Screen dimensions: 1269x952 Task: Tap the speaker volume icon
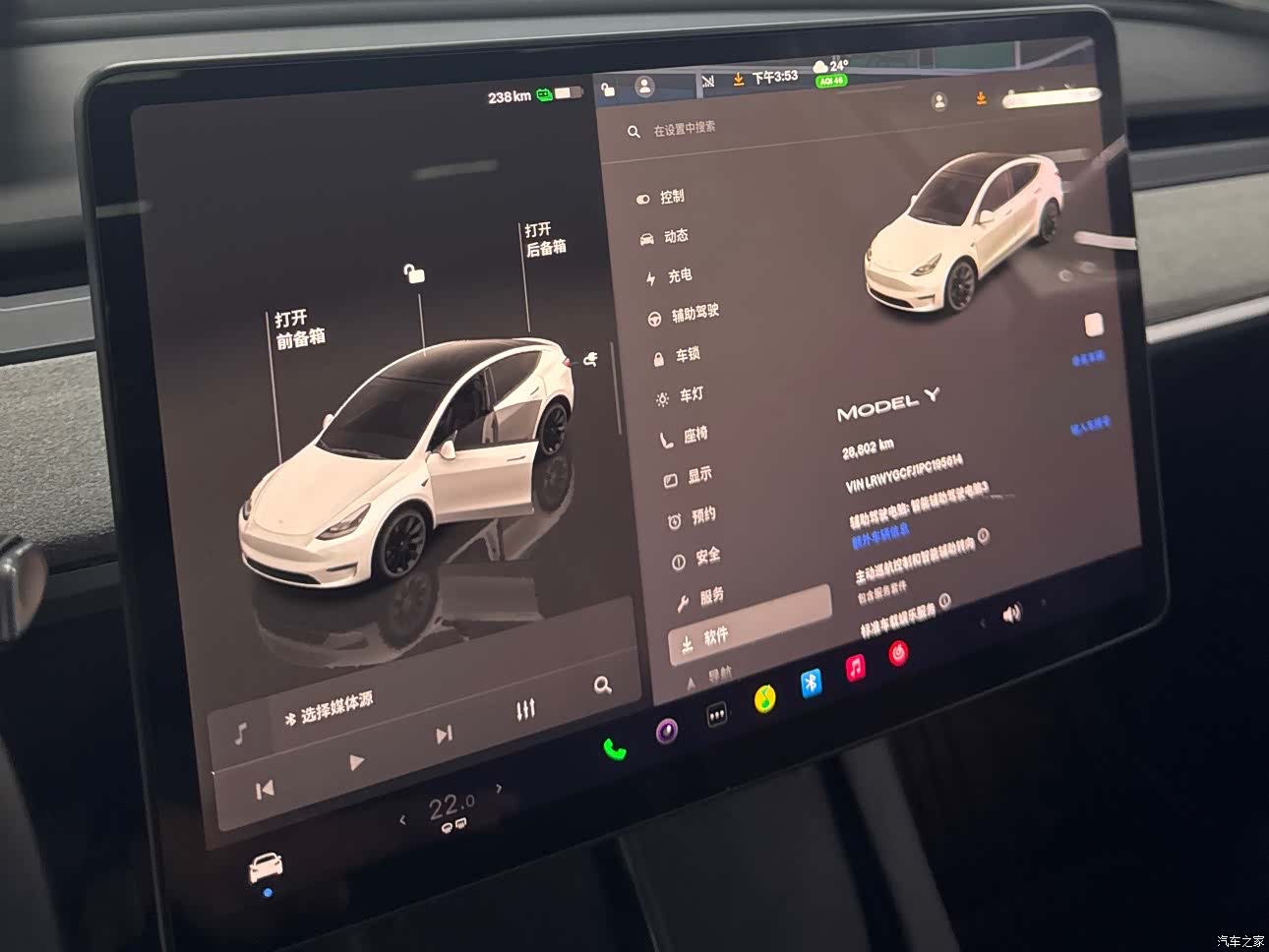point(1012,614)
